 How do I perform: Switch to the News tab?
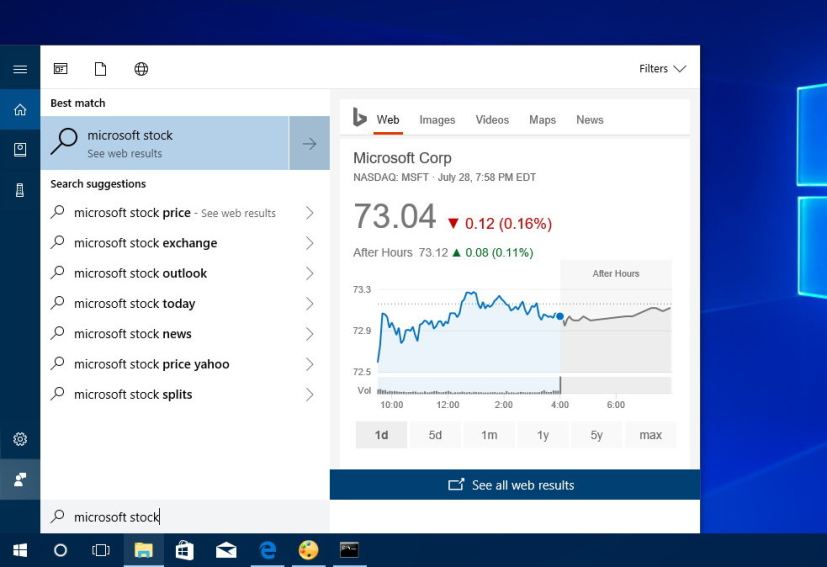(x=590, y=120)
